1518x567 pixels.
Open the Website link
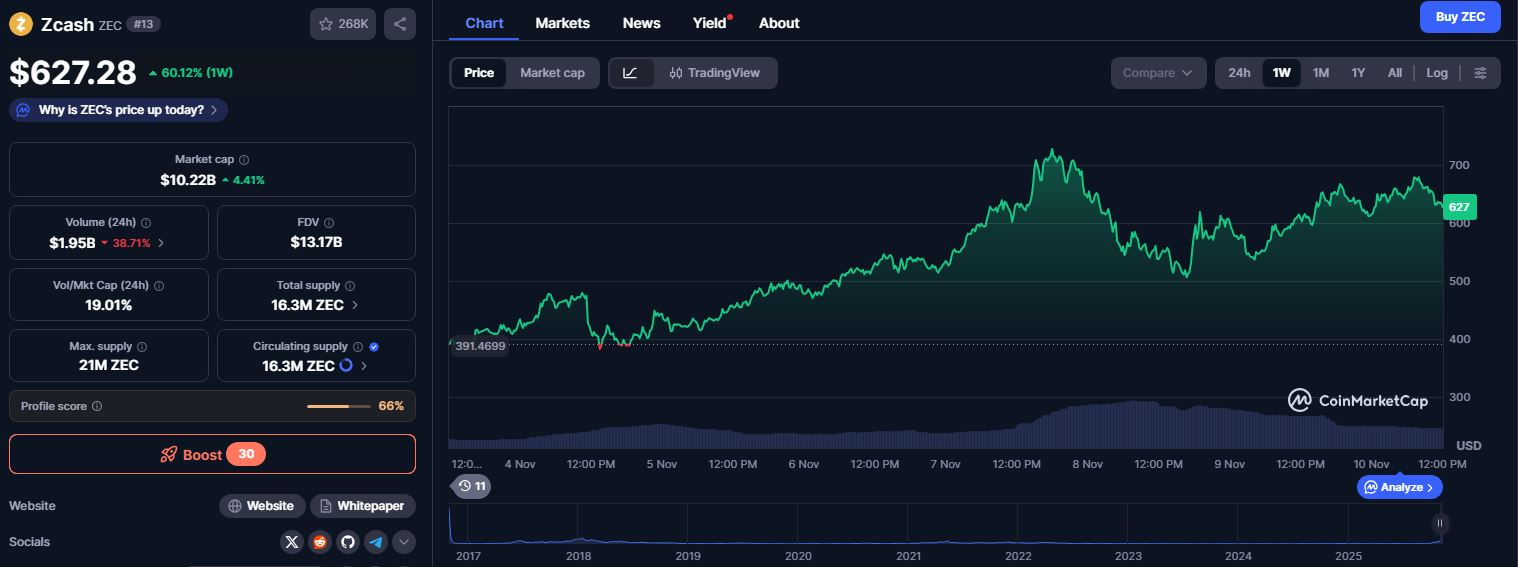[262, 506]
